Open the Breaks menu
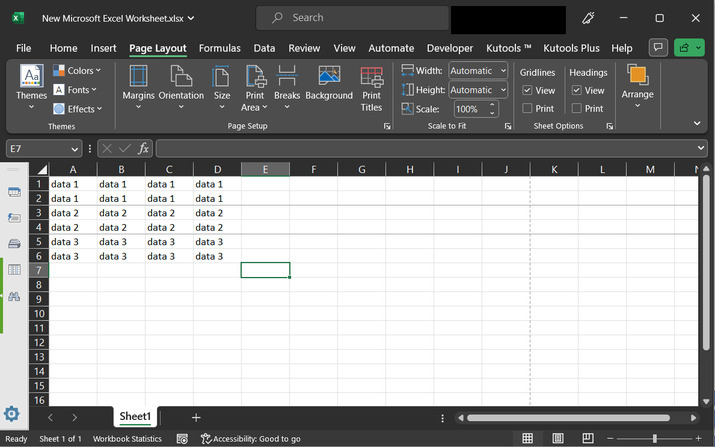The width and height of the screenshot is (715, 447). tap(287, 85)
